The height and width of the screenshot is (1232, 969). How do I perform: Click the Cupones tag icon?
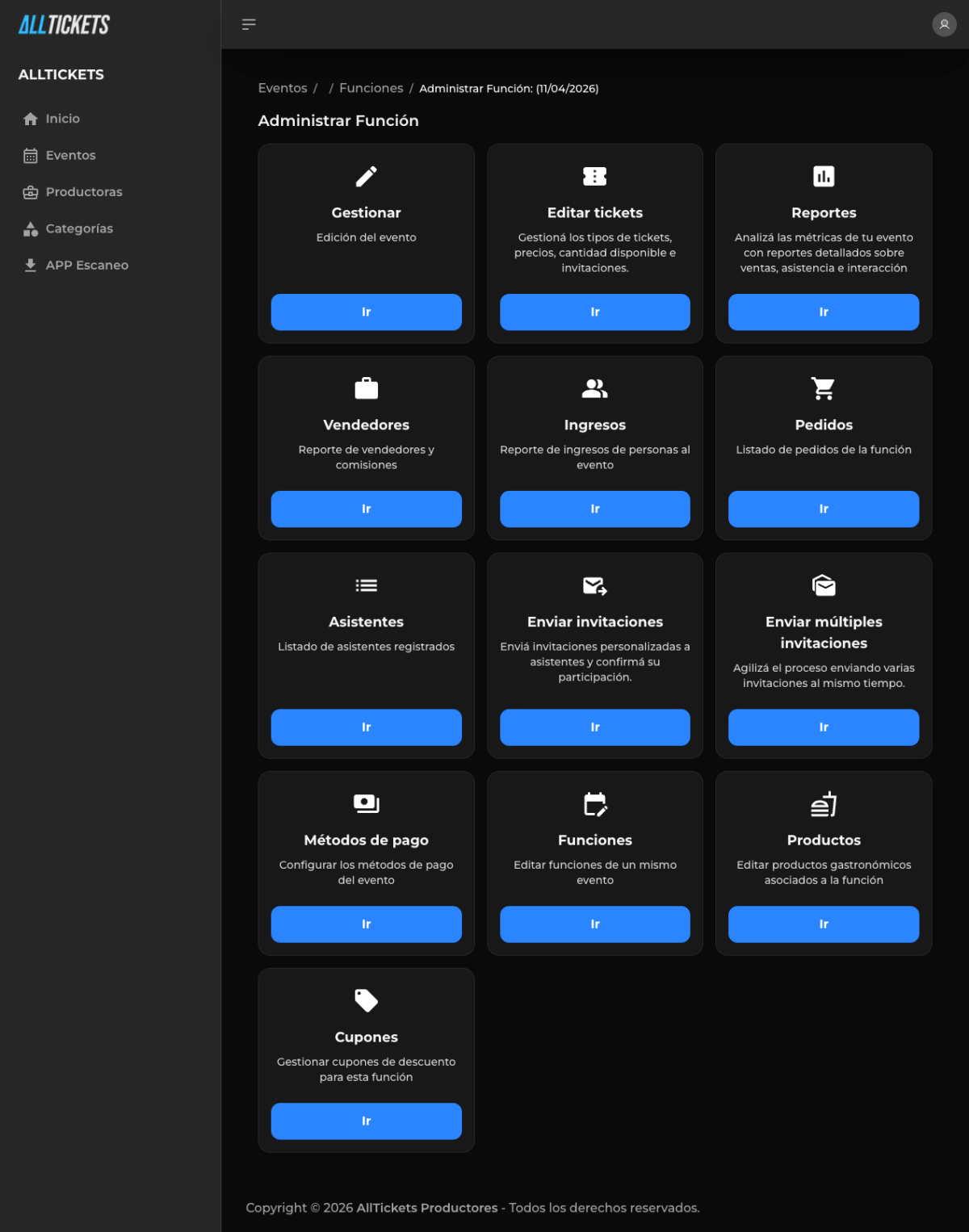[366, 1000]
